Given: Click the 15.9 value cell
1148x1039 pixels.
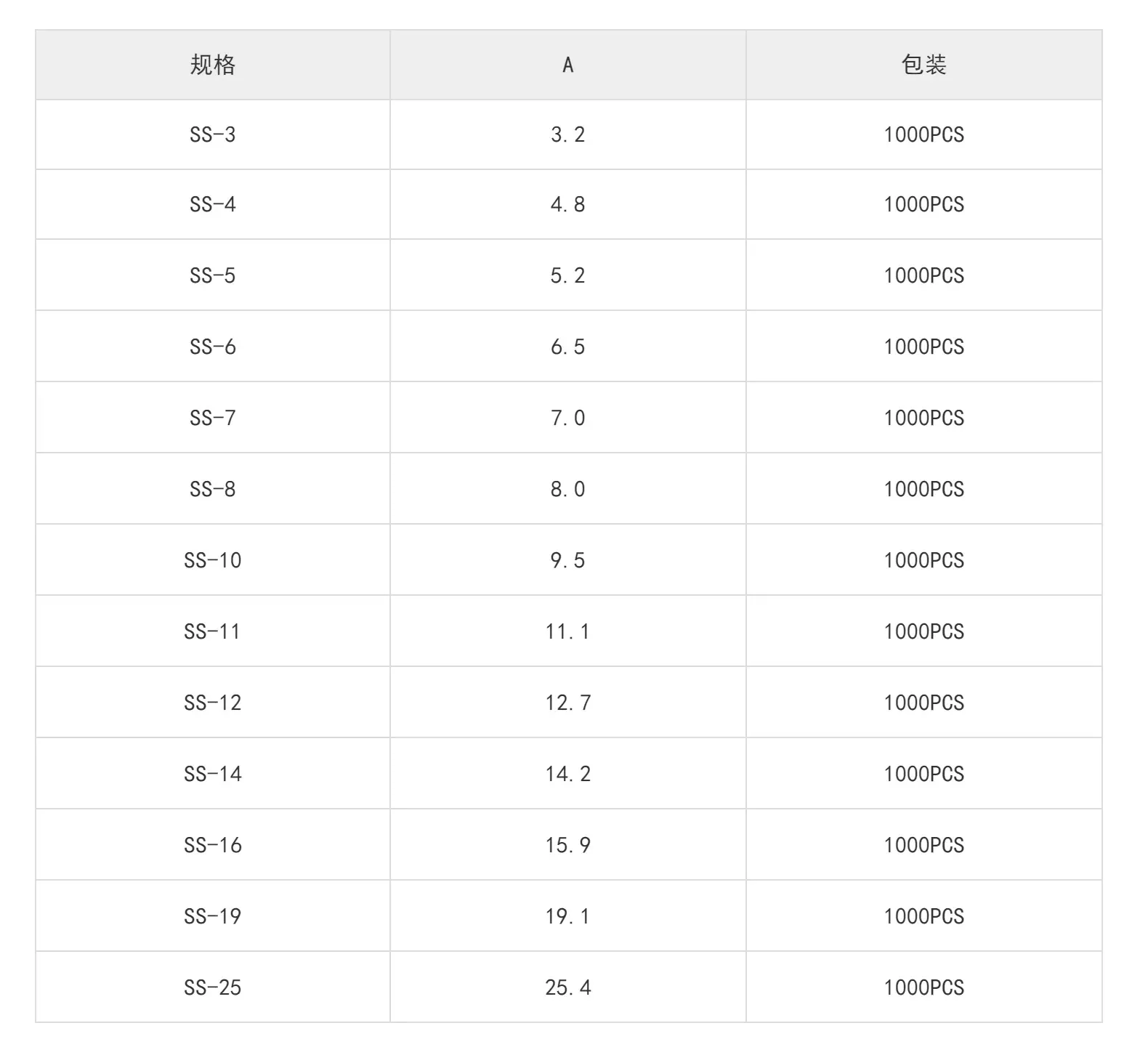Looking at the screenshot, I should pyautogui.click(x=568, y=845).
